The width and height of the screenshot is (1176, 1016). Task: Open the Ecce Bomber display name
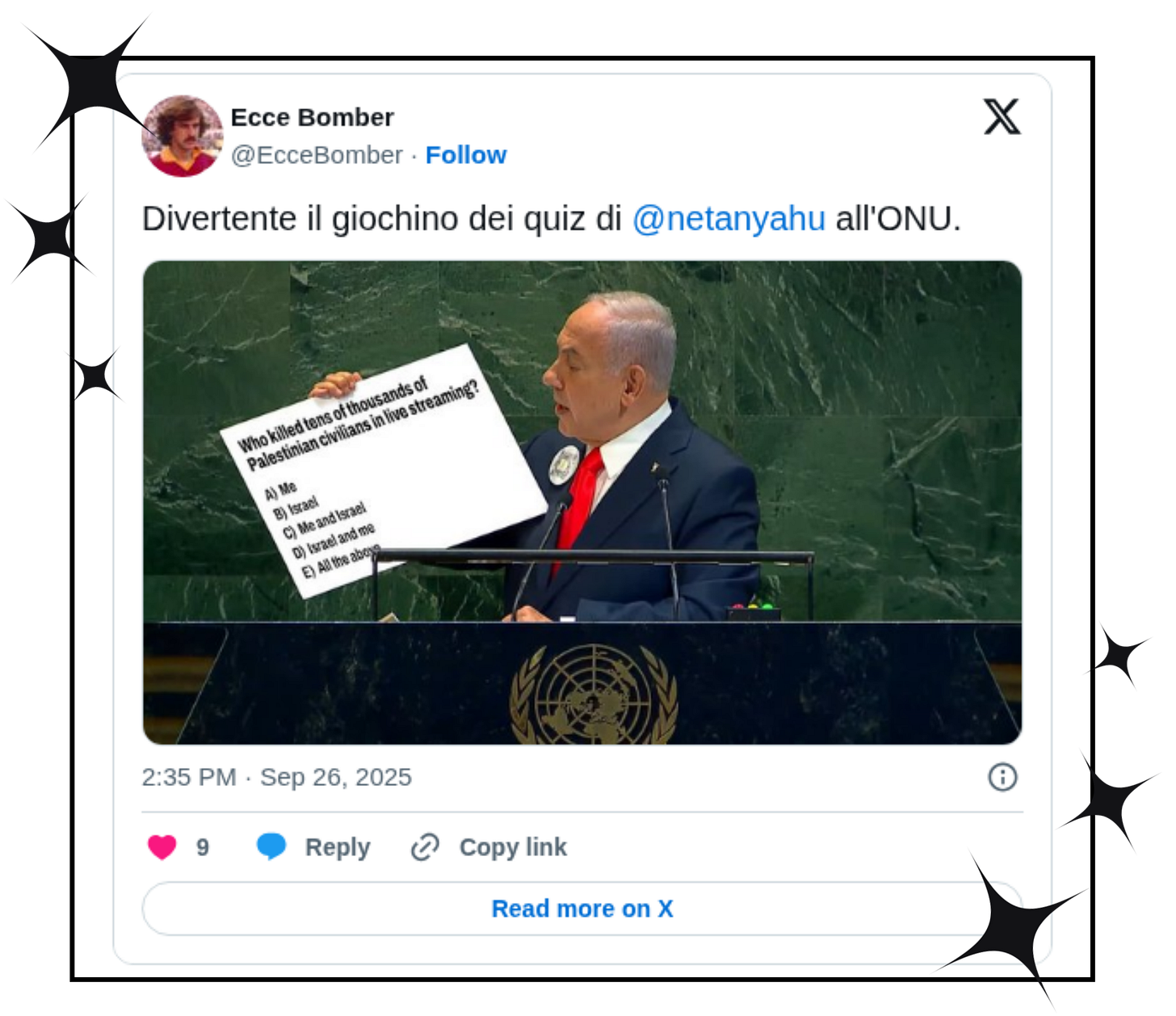[x=313, y=117]
